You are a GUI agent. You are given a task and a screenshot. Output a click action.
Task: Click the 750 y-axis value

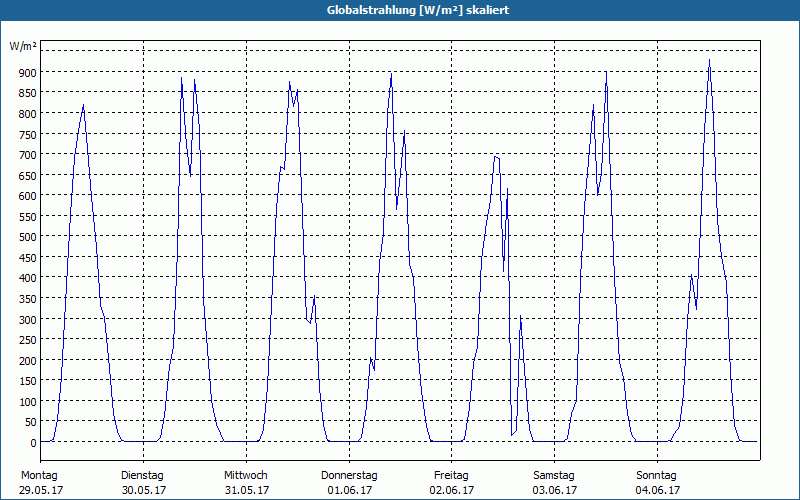27,135
